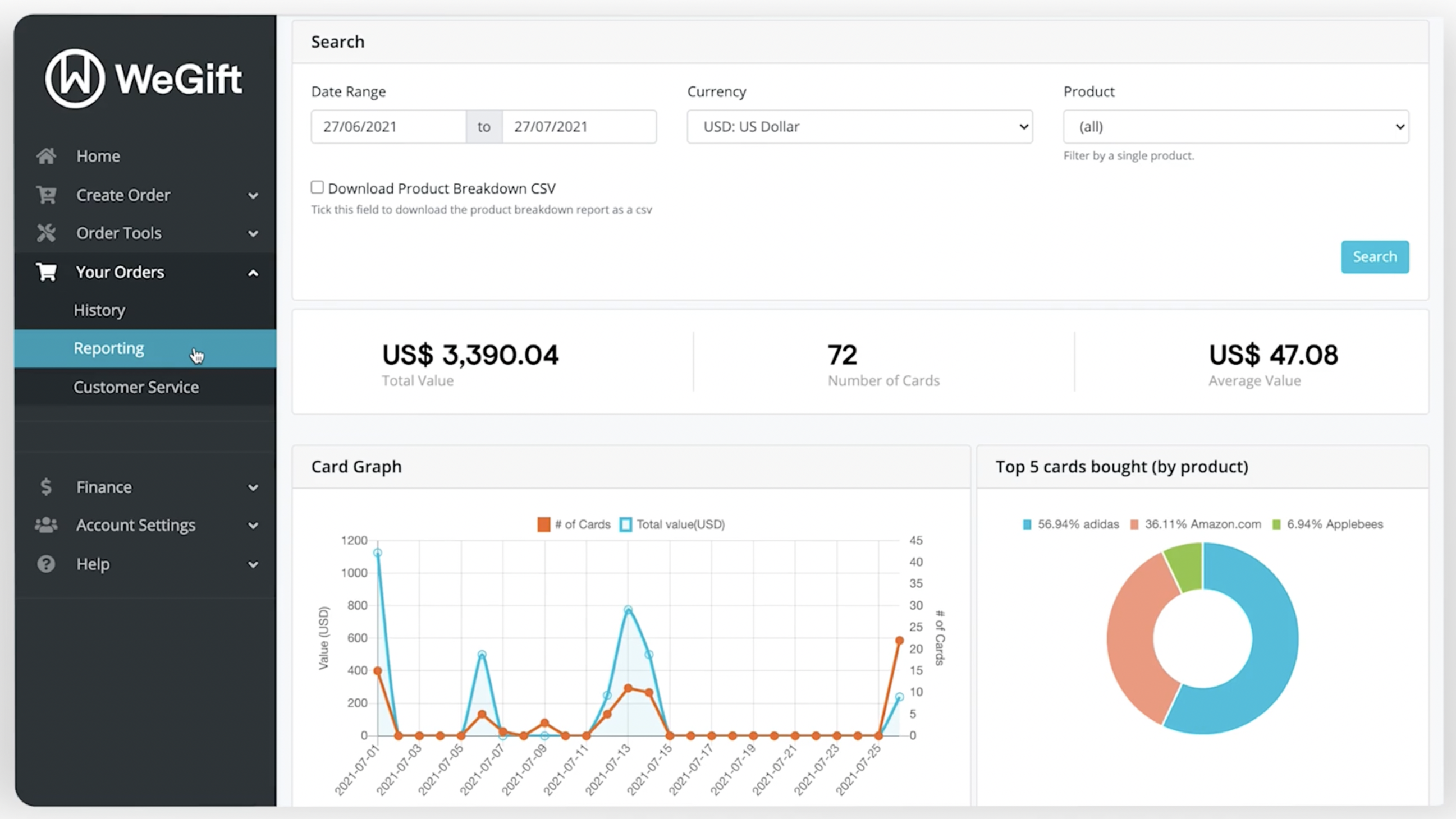Screen dimensions: 1456x819
Task: Click the WeGift logo icon
Action: [75, 79]
